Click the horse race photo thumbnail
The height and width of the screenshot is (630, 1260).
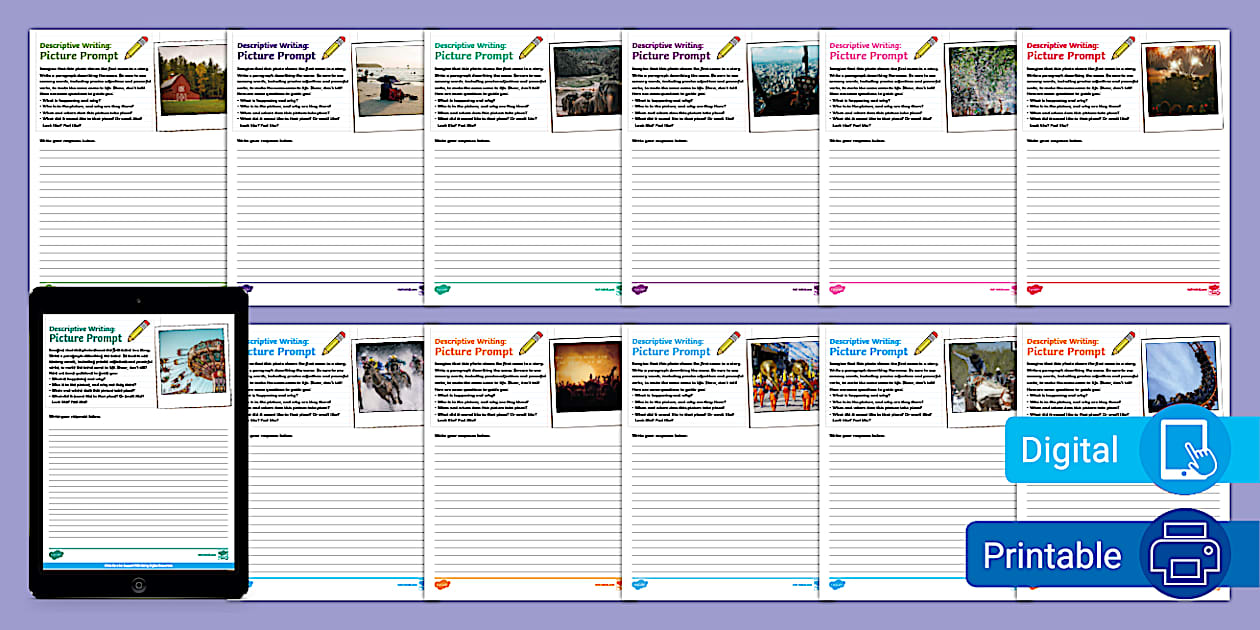tap(388, 380)
